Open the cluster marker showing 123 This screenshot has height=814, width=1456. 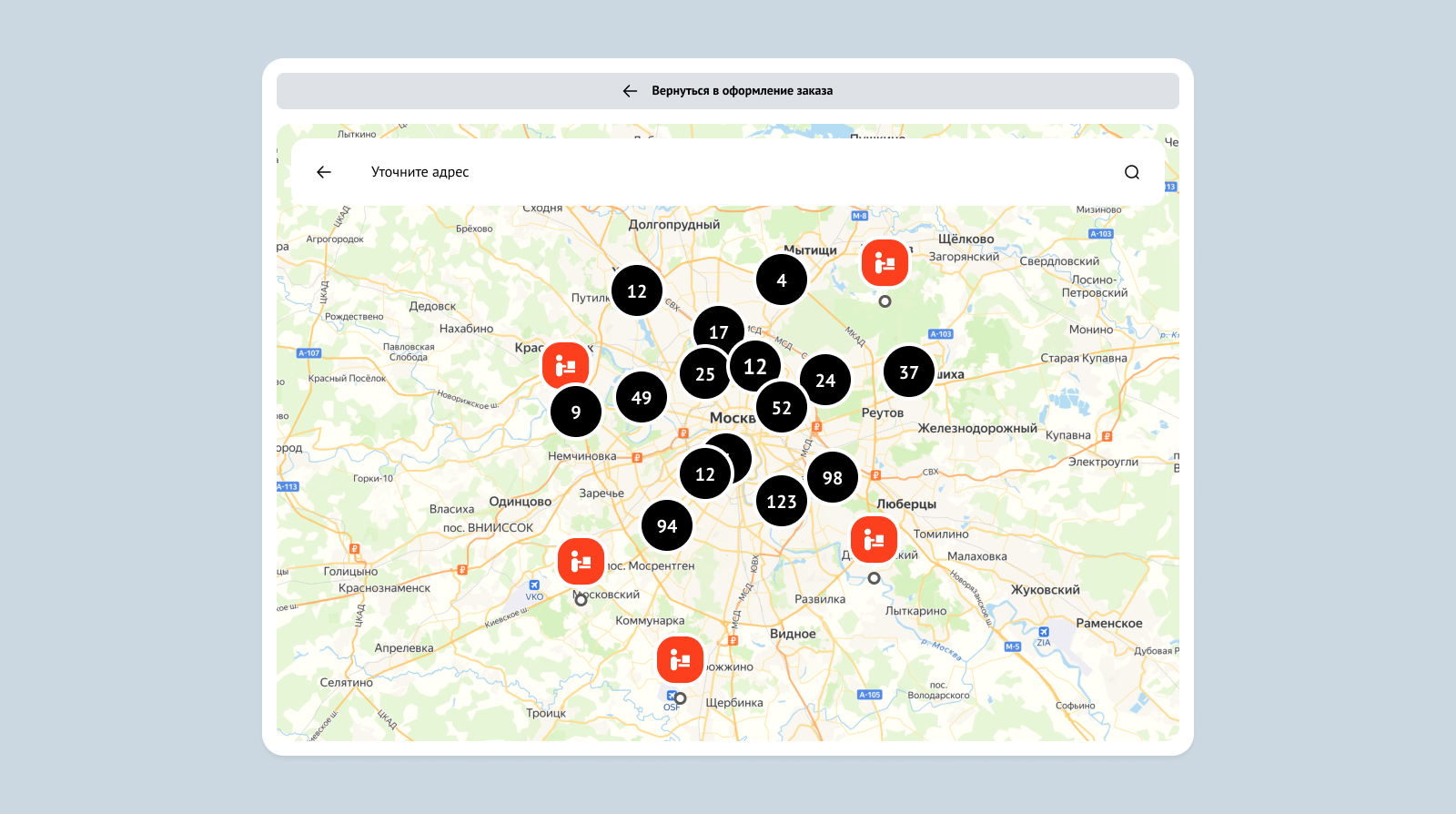coord(782,502)
